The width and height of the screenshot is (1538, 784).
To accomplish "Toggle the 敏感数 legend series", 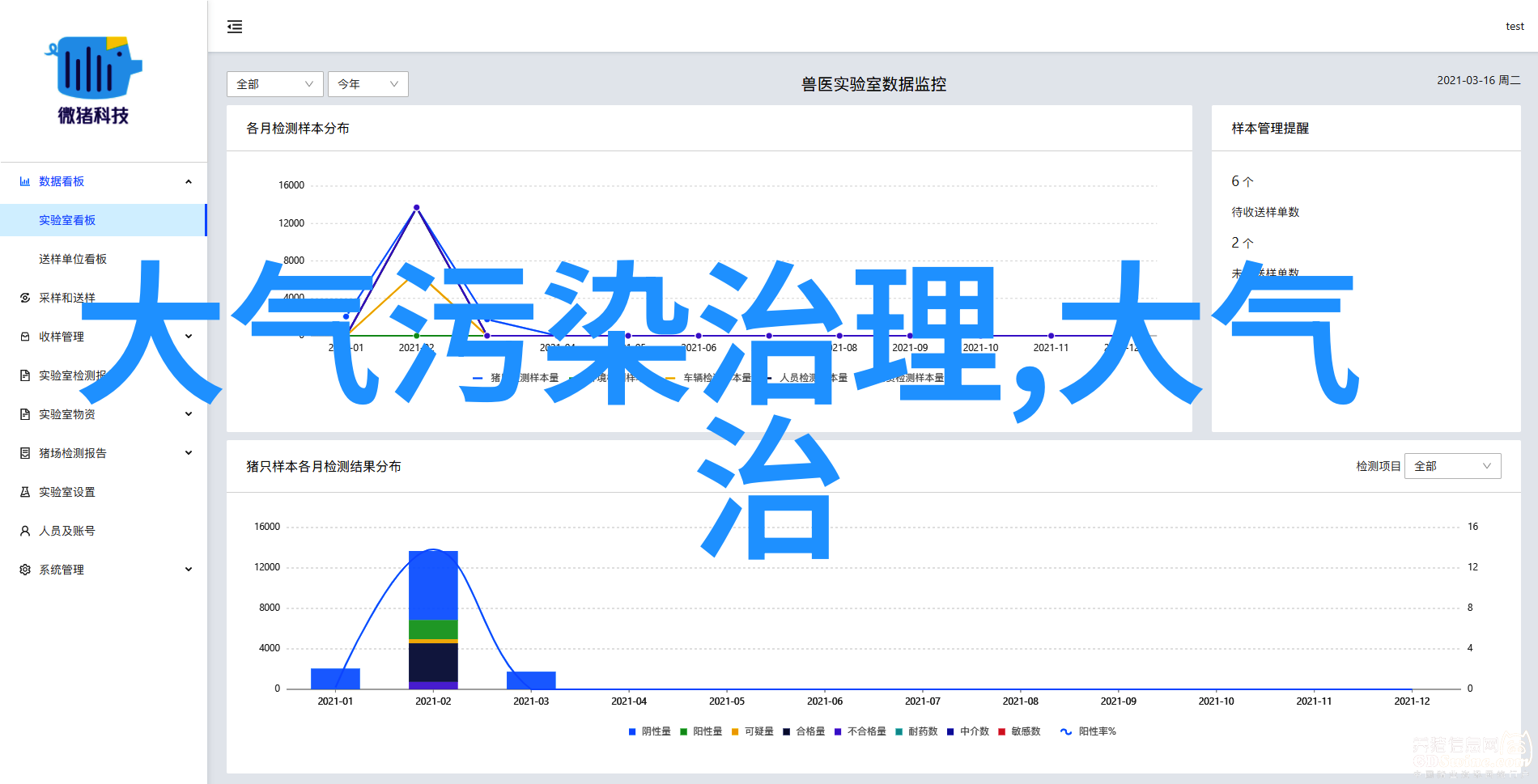I will click(x=1019, y=731).
